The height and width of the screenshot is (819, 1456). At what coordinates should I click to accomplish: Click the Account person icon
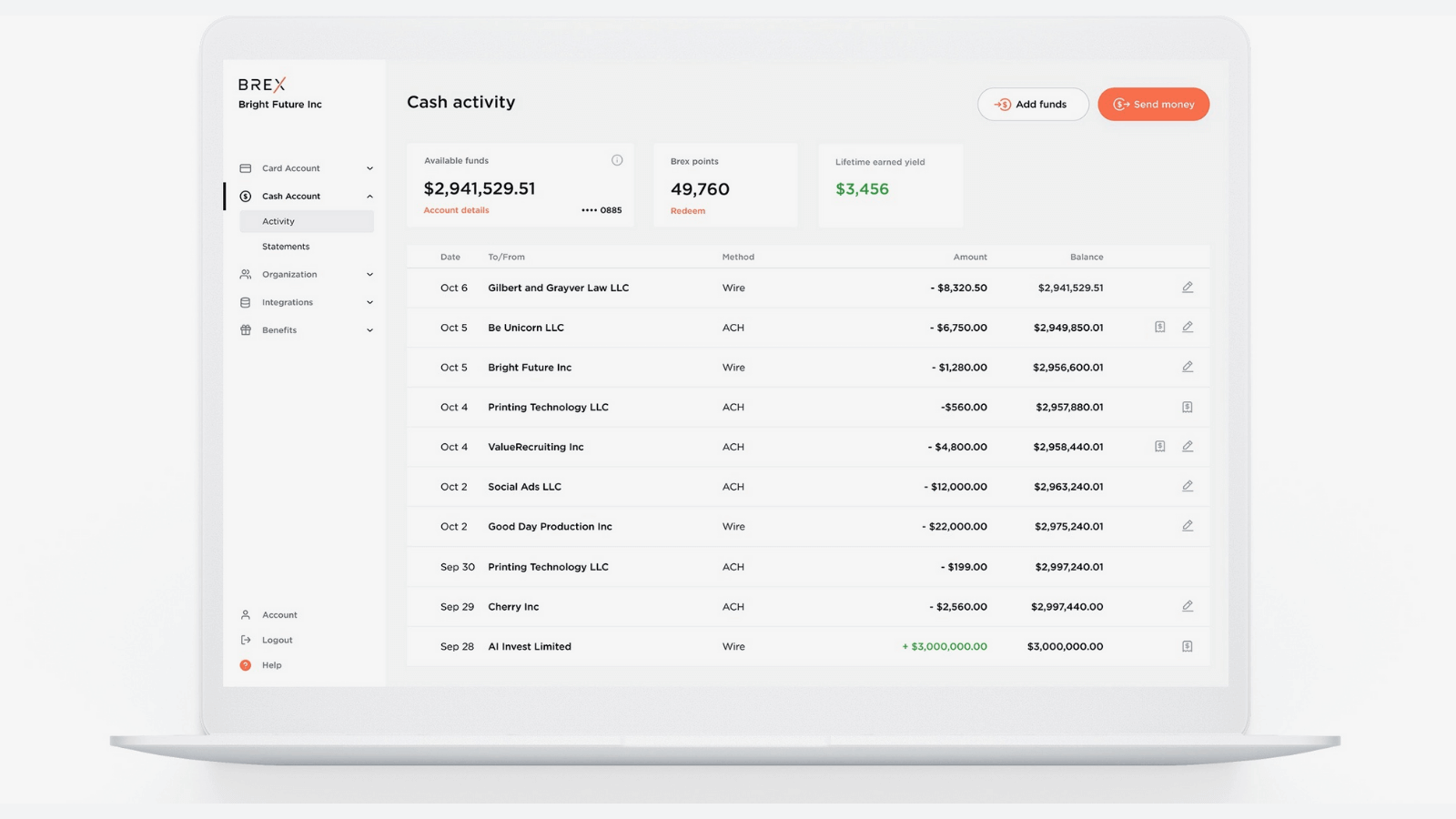point(246,615)
